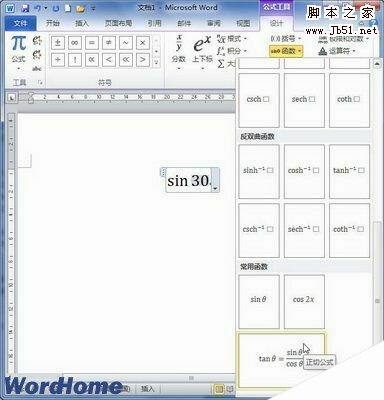Open the Radical dropdown
The image size is (384, 400).
[232, 39]
